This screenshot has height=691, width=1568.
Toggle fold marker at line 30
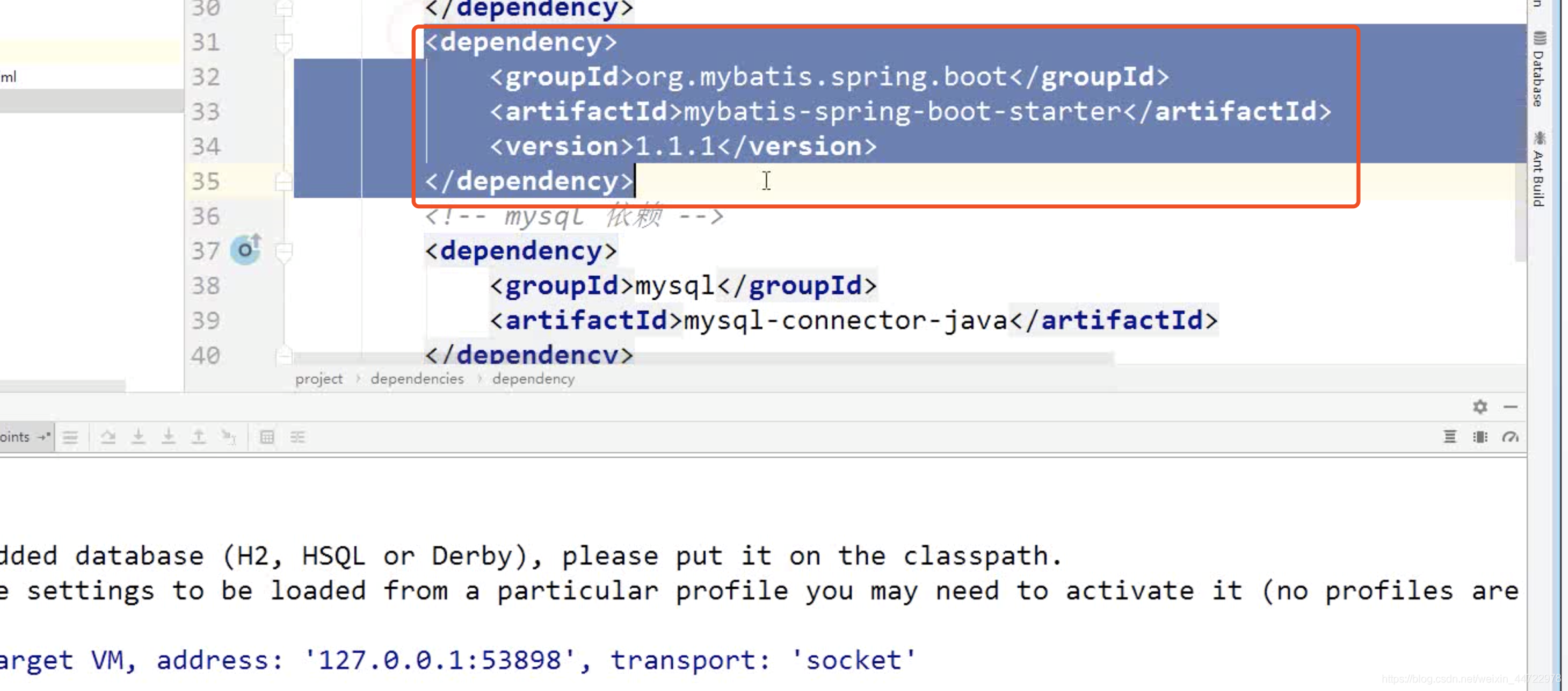pos(284,8)
